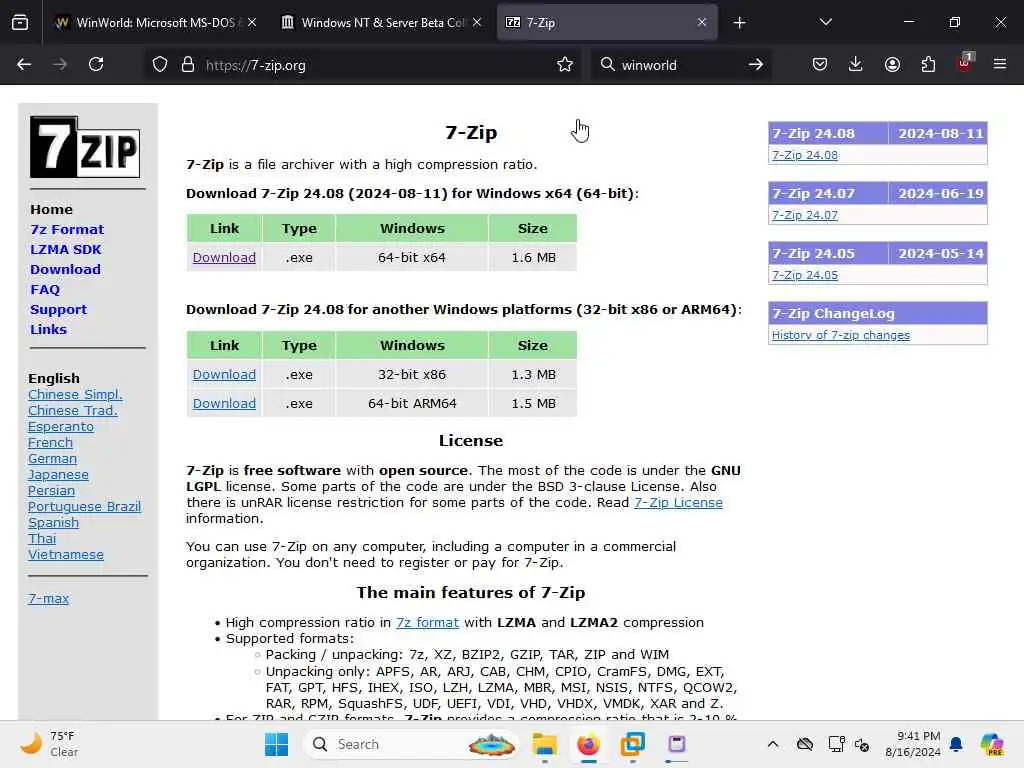
Task: Bookmark this page with the star
Action: coord(565,65)
